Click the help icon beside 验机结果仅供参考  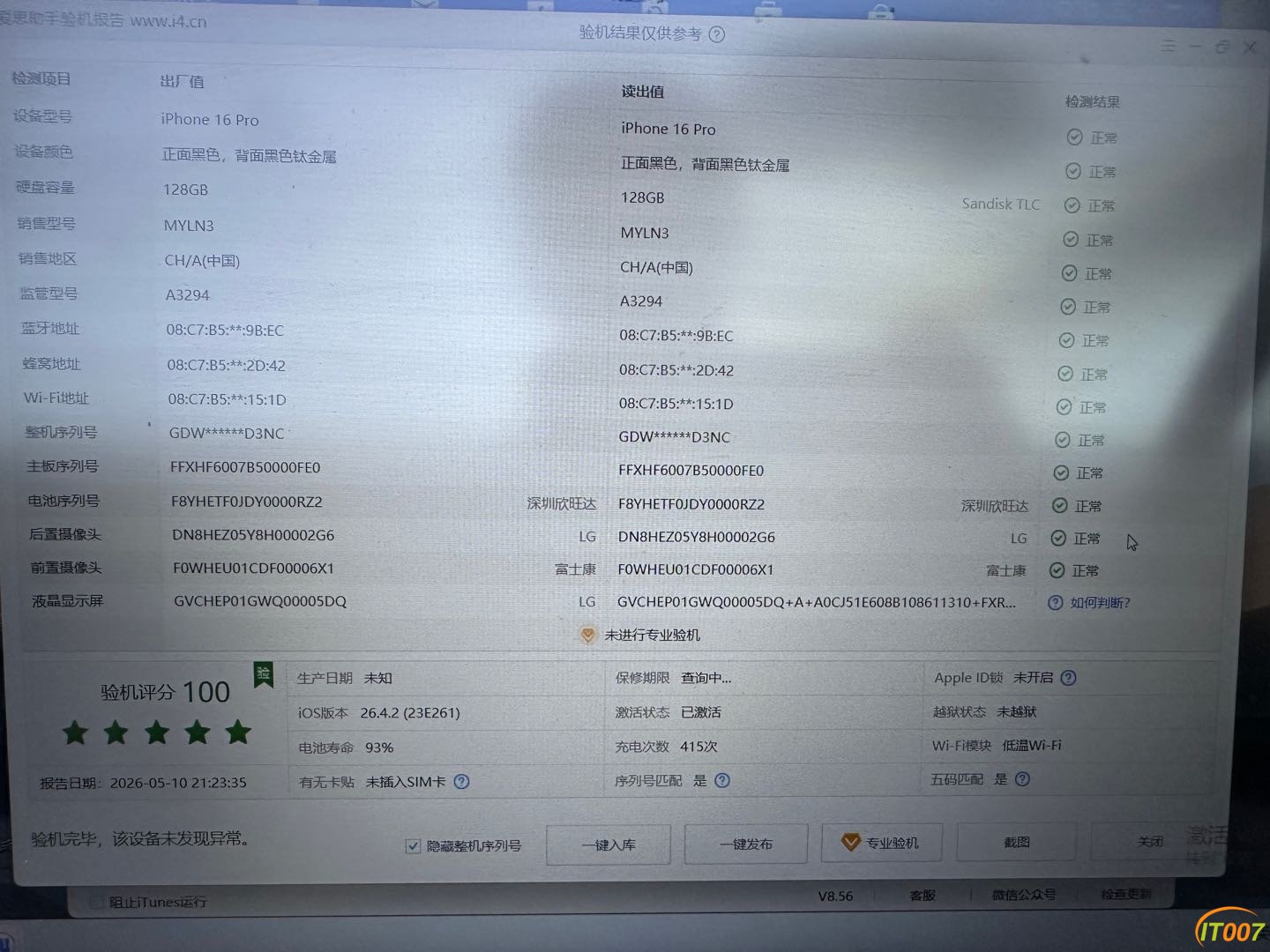tap(717, 34)
